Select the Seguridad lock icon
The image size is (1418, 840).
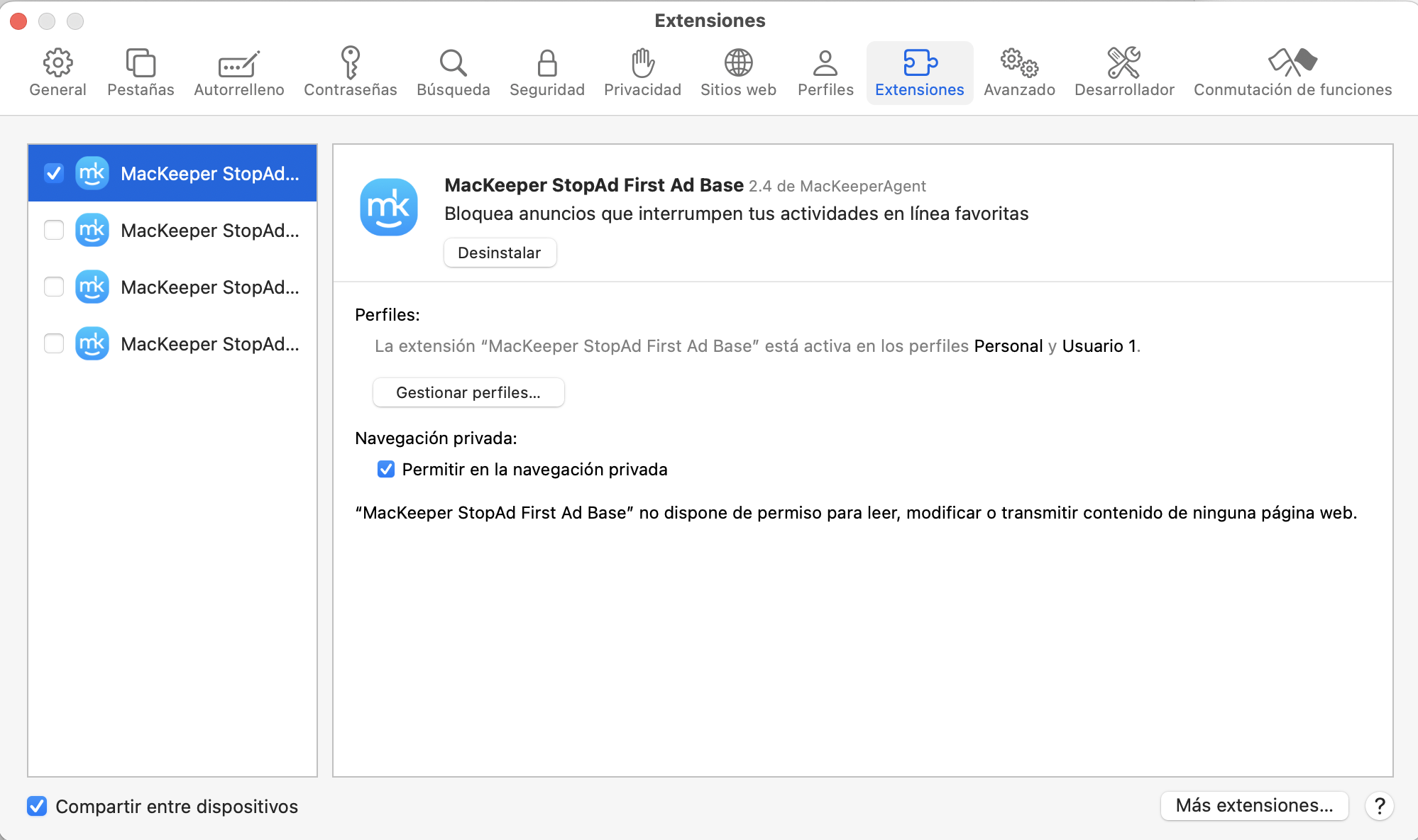click(546, 71)
